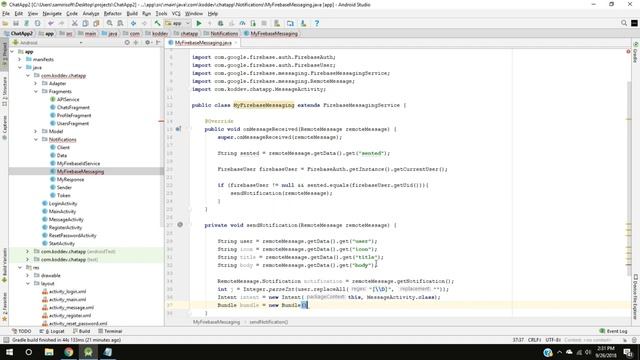This screenshot has height=360, width=640.
Task: Click the Android Studio taskbar icon
Action: pos(88,352)
